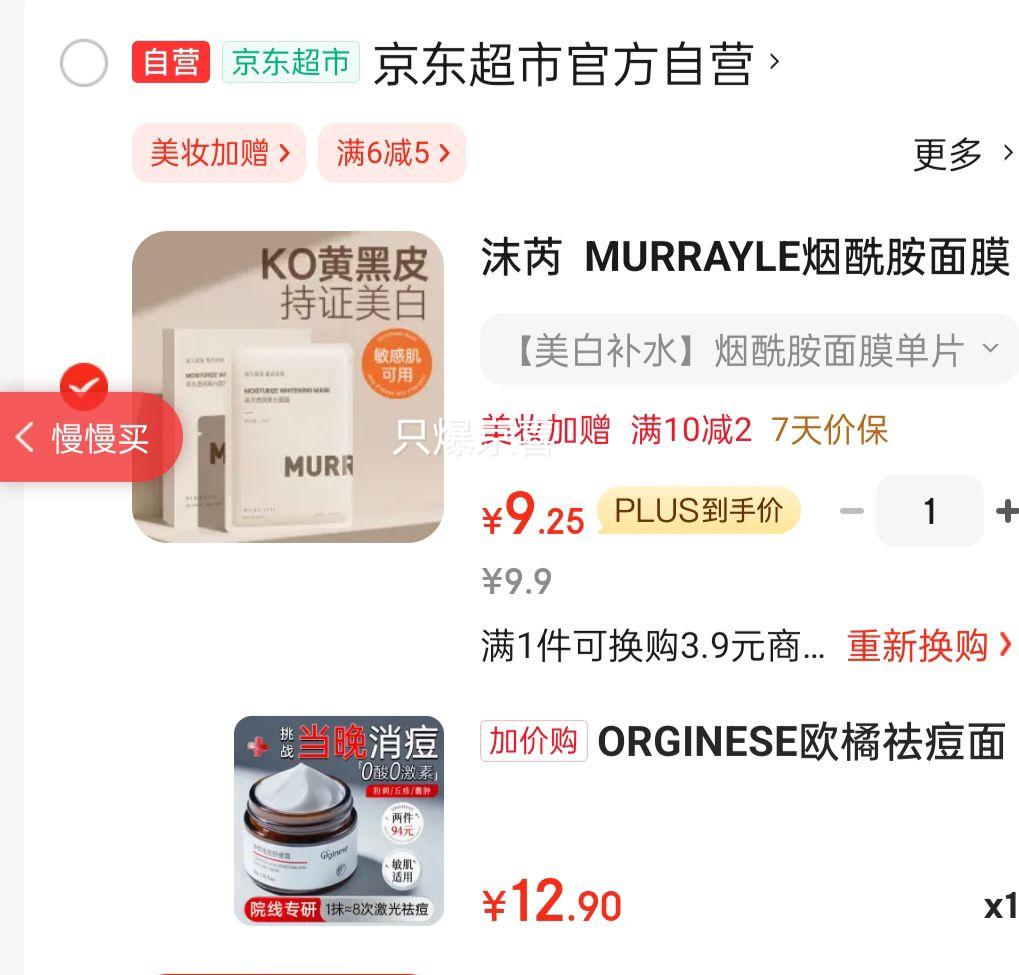This screenshot has height=975, width=1019.
Task: Open 沫芮 MURRAYLE烟酰胺面膜 product title
Action: (x=745, y=257)
